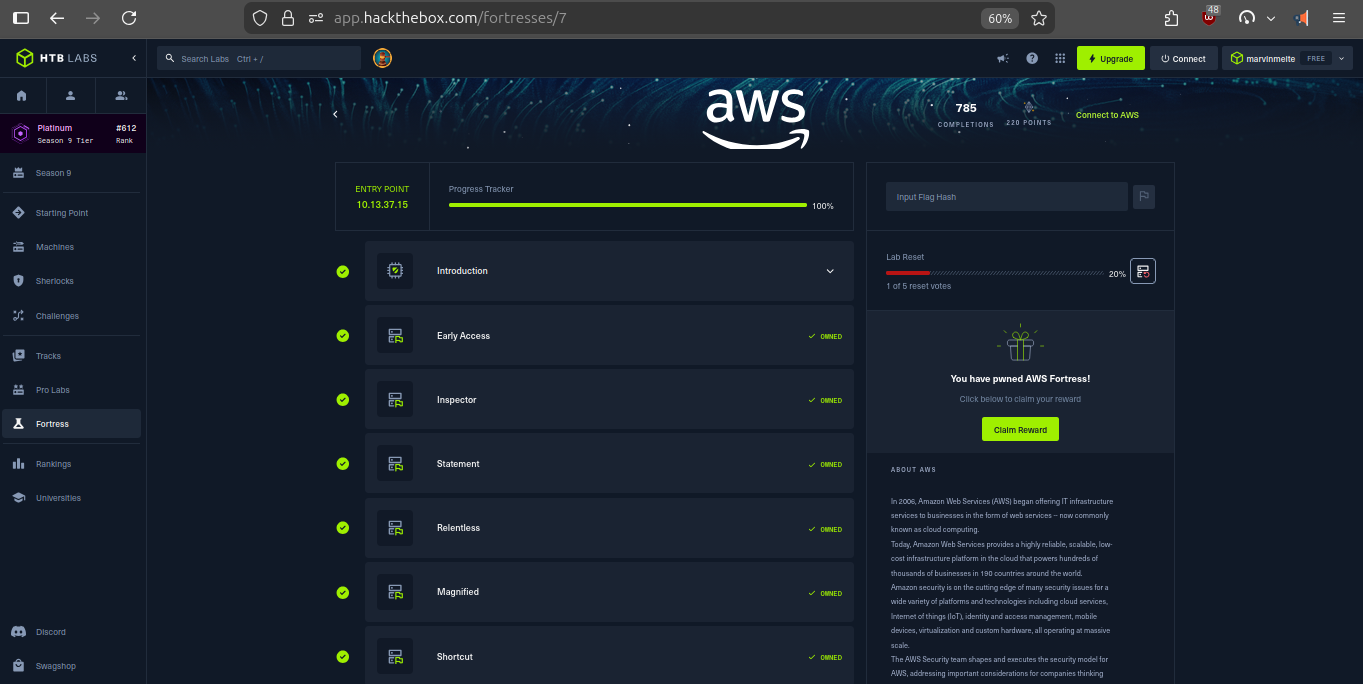Collapse the HTB Labs sidebar
This screenshot has width=1363, height=684.
pos(134,58)
